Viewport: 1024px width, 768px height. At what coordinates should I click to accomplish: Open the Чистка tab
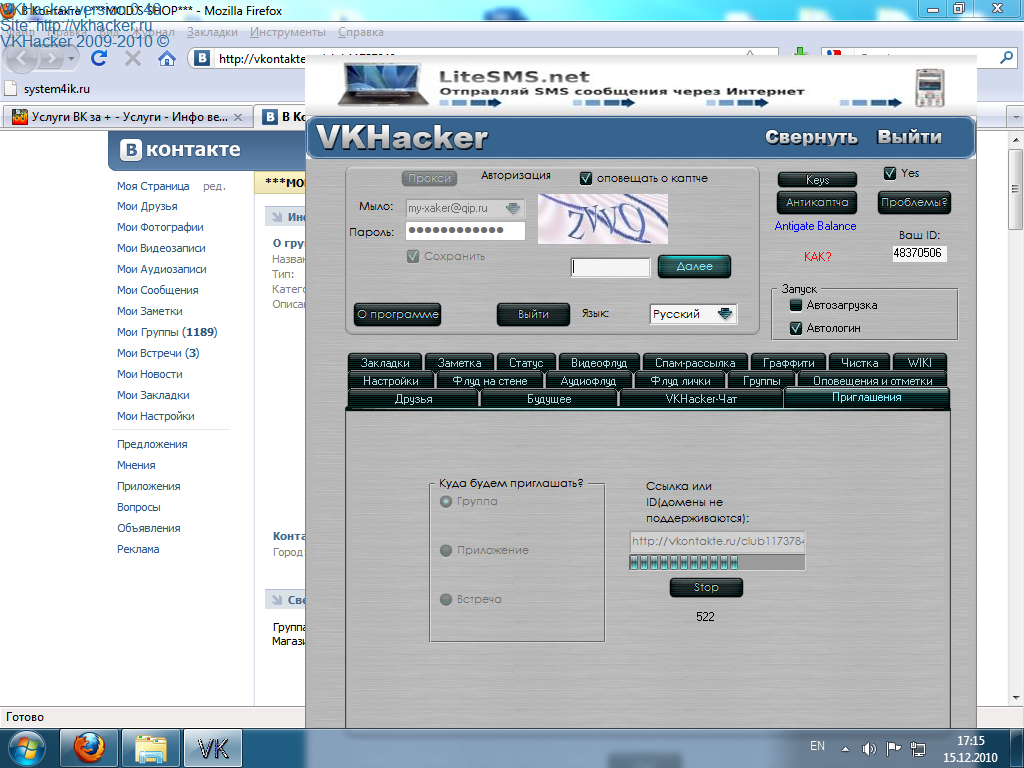coord(859,362)
